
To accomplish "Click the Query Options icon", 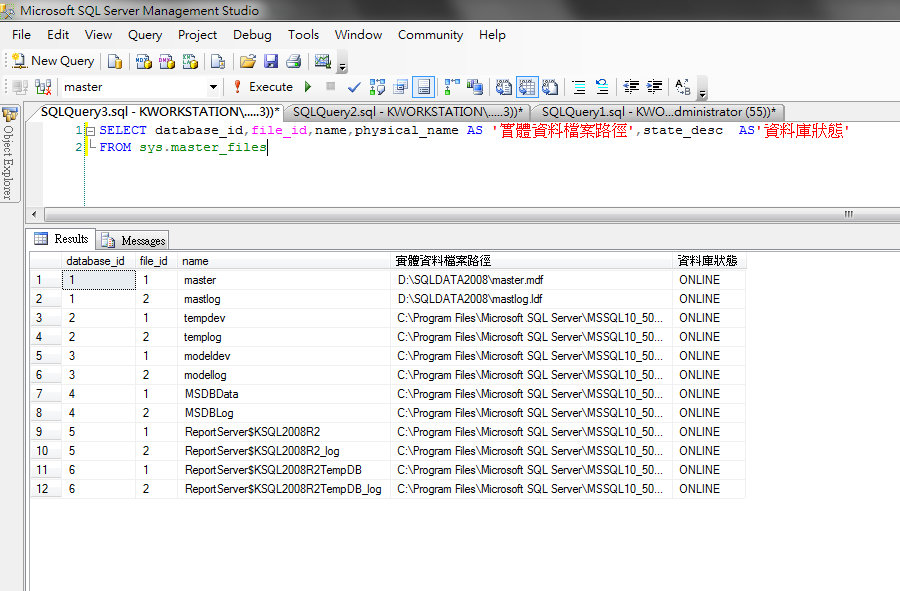I will pos(401,87).
